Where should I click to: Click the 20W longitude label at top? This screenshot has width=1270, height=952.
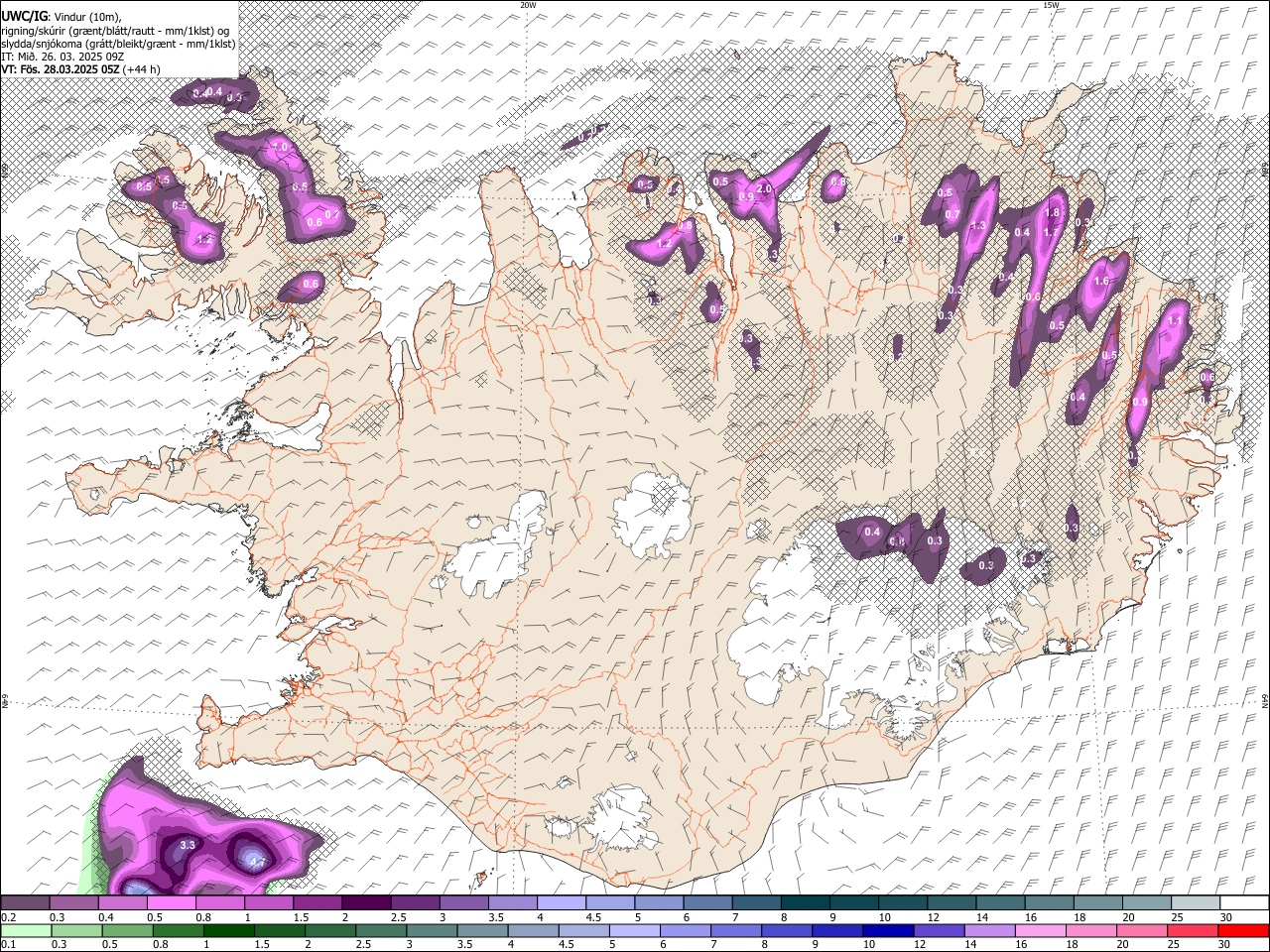(528, 5)
